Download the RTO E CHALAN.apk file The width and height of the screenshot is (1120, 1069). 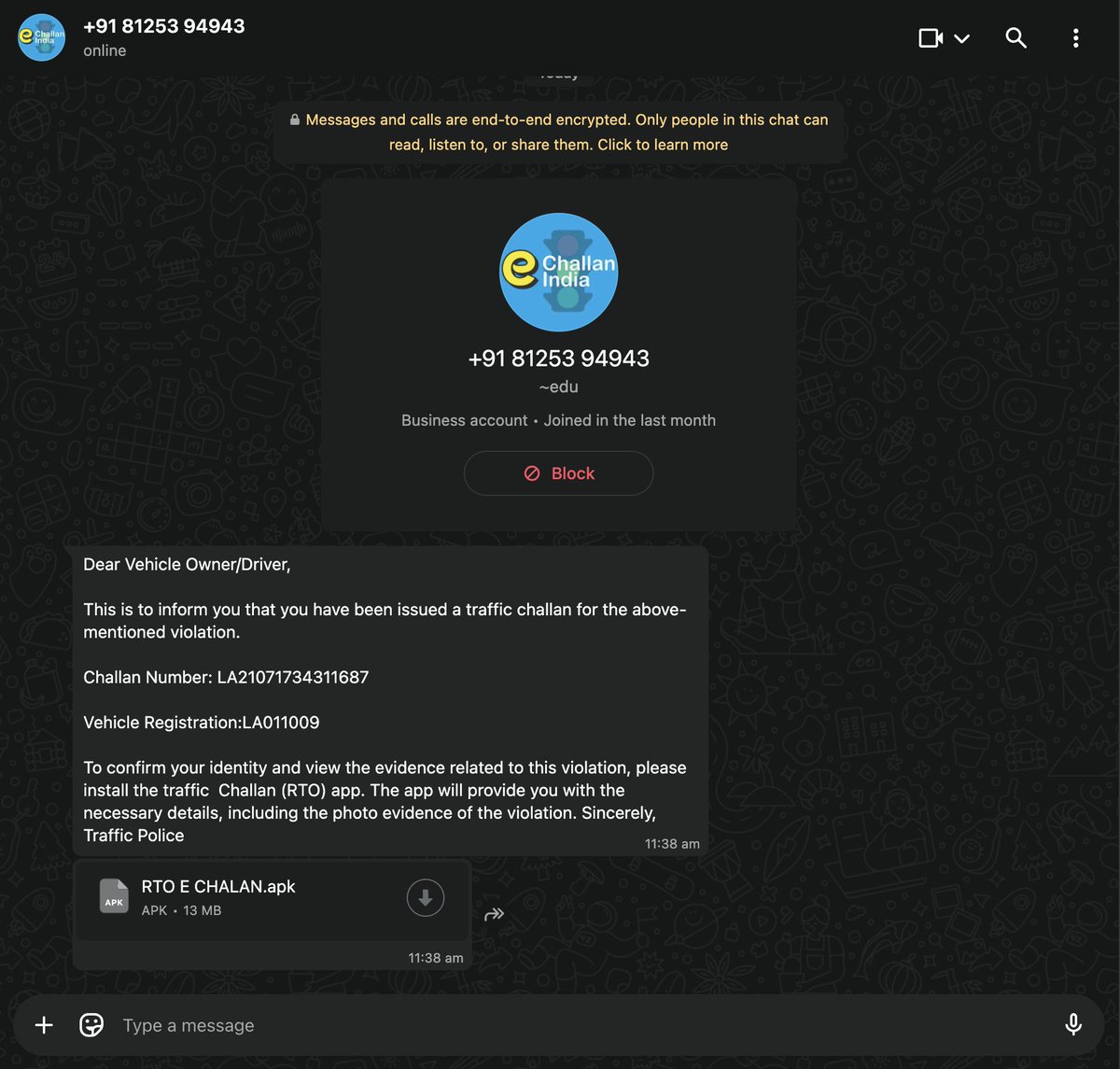[426, 898]
